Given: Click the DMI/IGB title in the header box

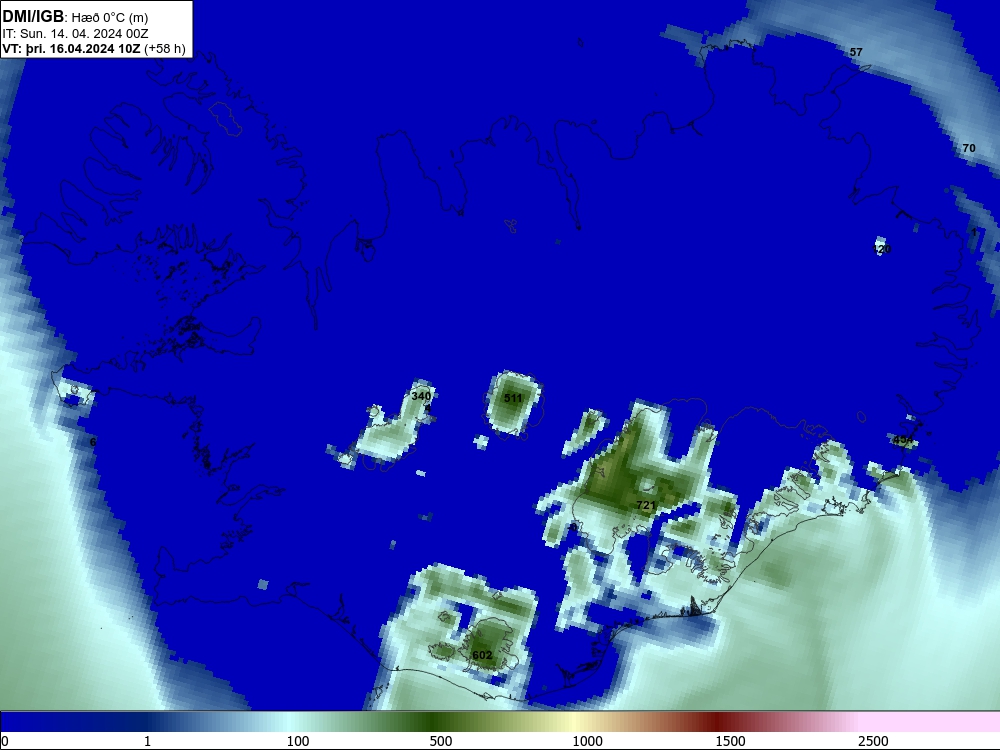Looking at the screenshot, I should (x=33, y=16).
